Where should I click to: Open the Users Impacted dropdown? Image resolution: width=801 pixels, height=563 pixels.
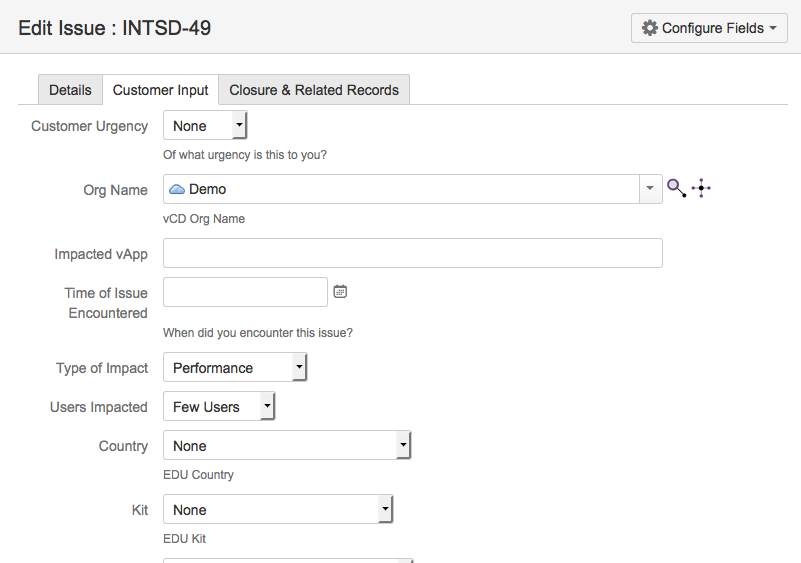click(219, 406)
